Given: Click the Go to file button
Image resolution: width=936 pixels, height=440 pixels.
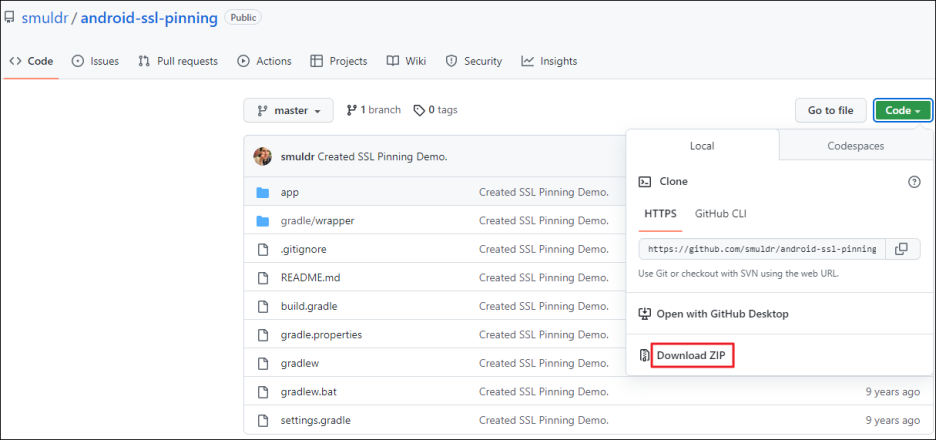Looking at the screenshot, I should click(830, 110).
